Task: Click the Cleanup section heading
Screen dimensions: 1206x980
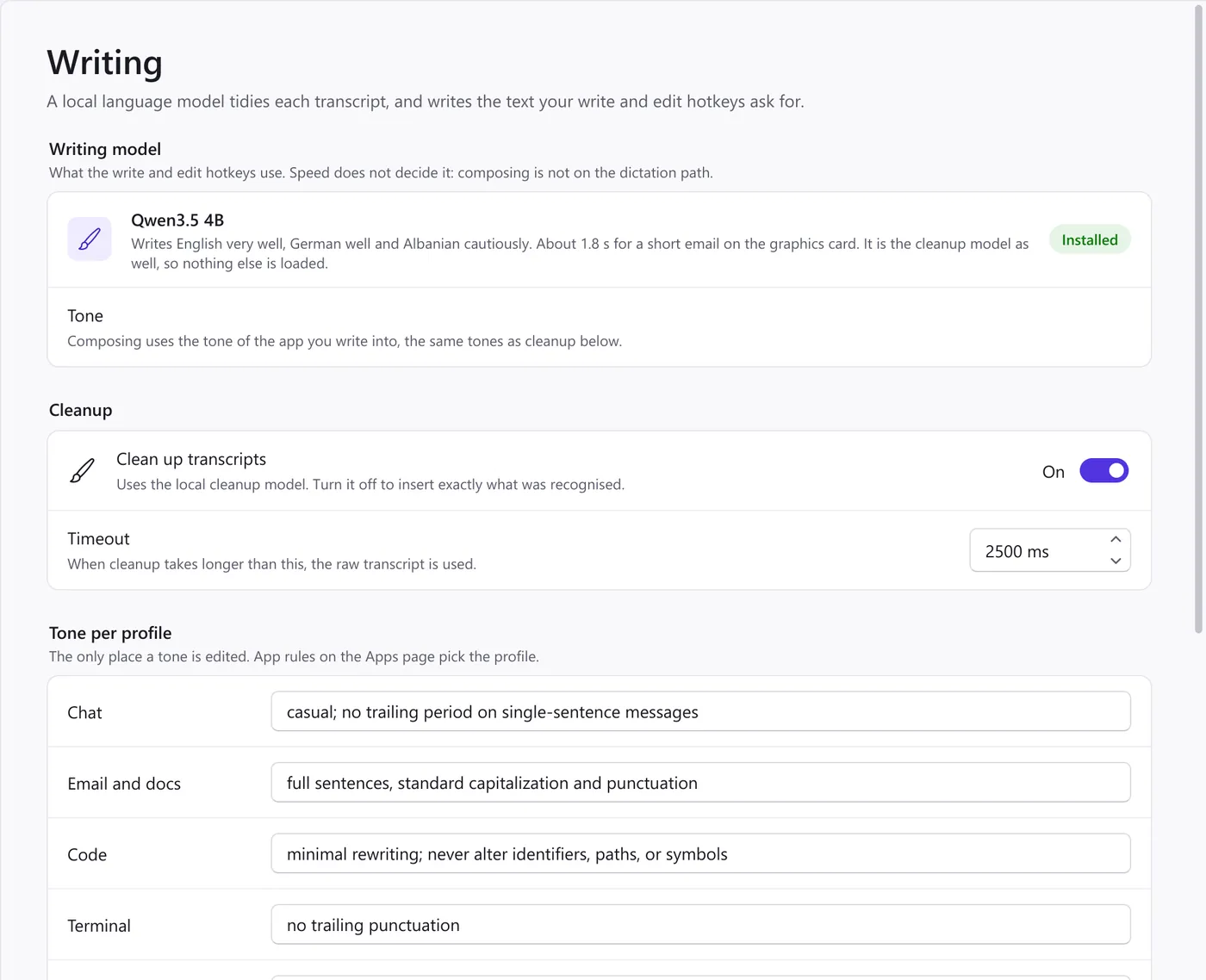Action: [81, 410]
